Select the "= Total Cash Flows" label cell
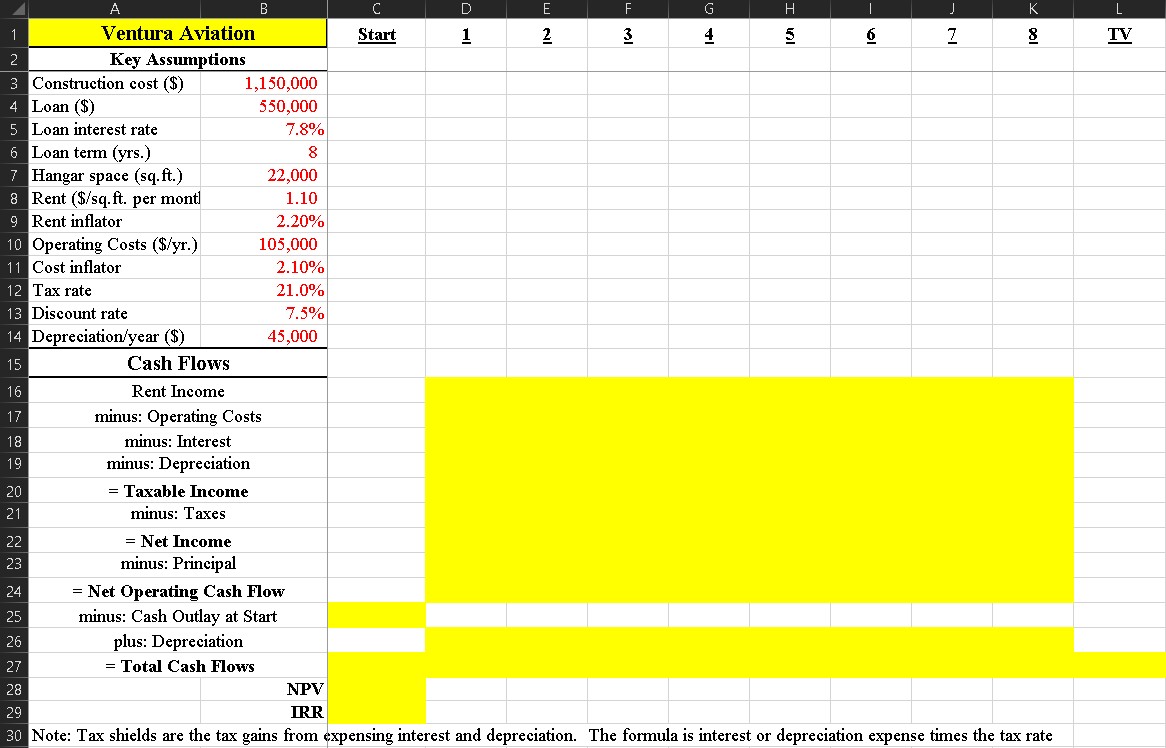 click(178, 666)
